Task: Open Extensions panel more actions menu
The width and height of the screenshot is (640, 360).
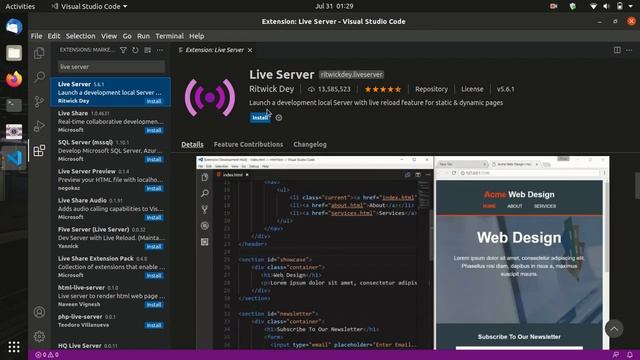Action: (160, 50)
